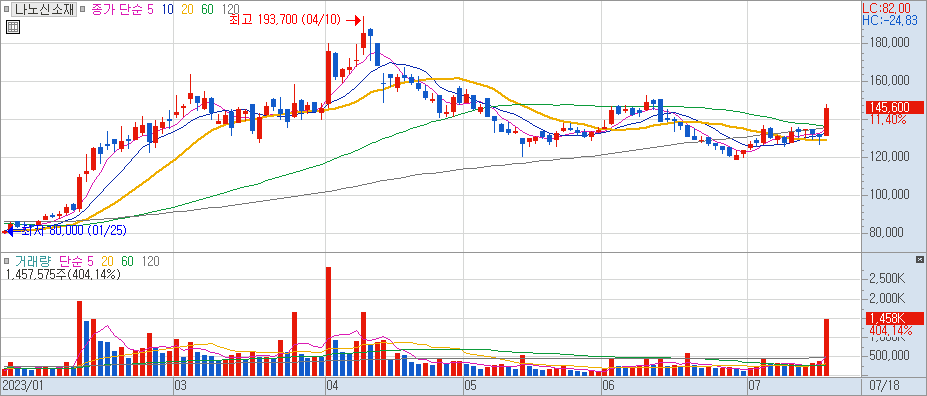927x396 pixels.
Task: Click the latest red volume bar
Action: [826, 348]
